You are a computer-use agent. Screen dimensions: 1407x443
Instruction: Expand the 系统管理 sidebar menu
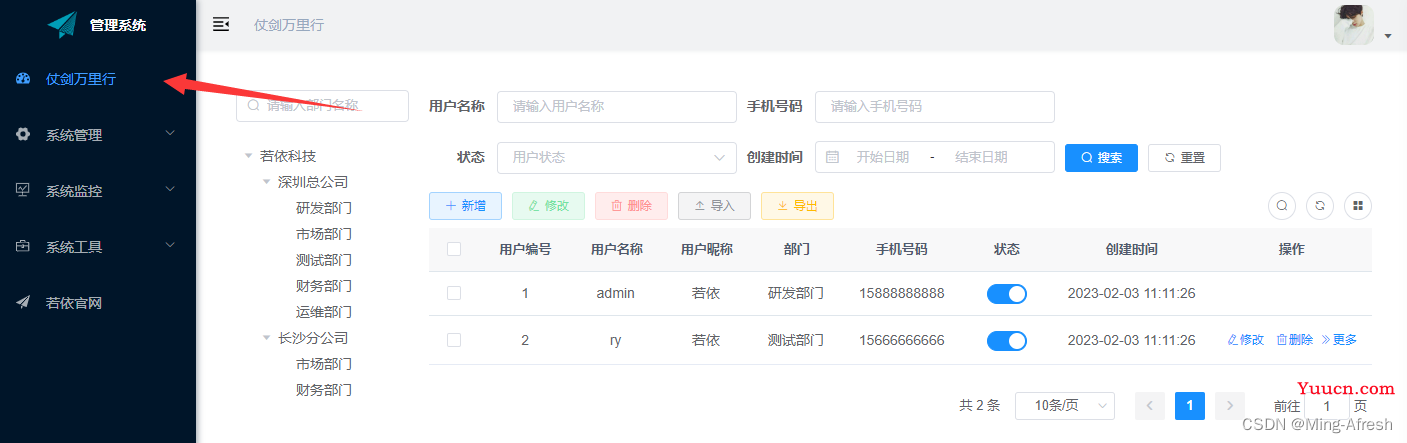point(98,135)
